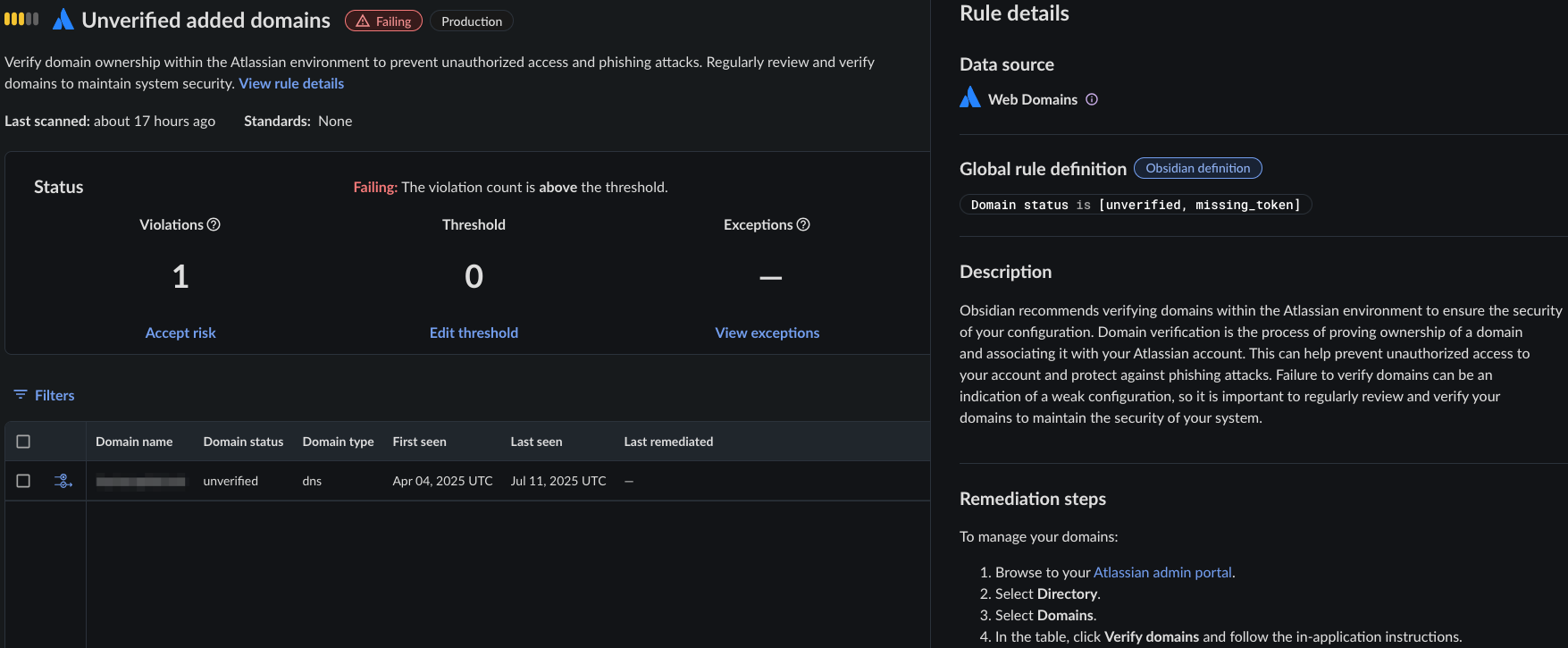Screen dimensions: 1568x648
Task: Click the redacted domain name cell
Action: pyautogui.click(x=141, y=482)
